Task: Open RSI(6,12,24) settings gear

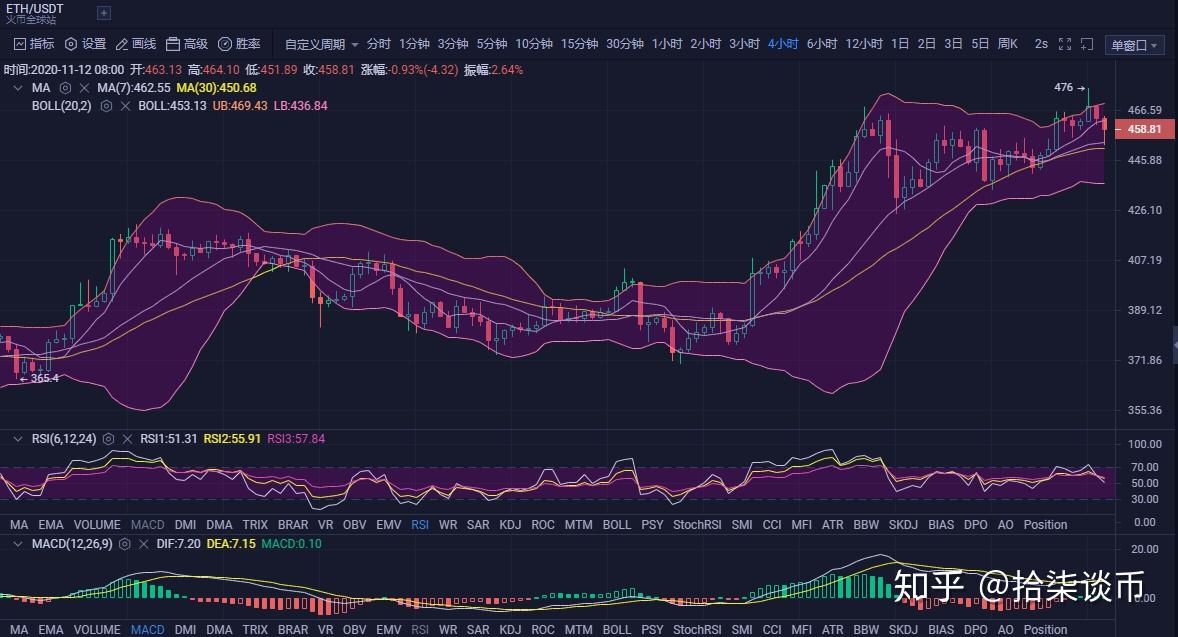Action: click(x=108, y=439)
